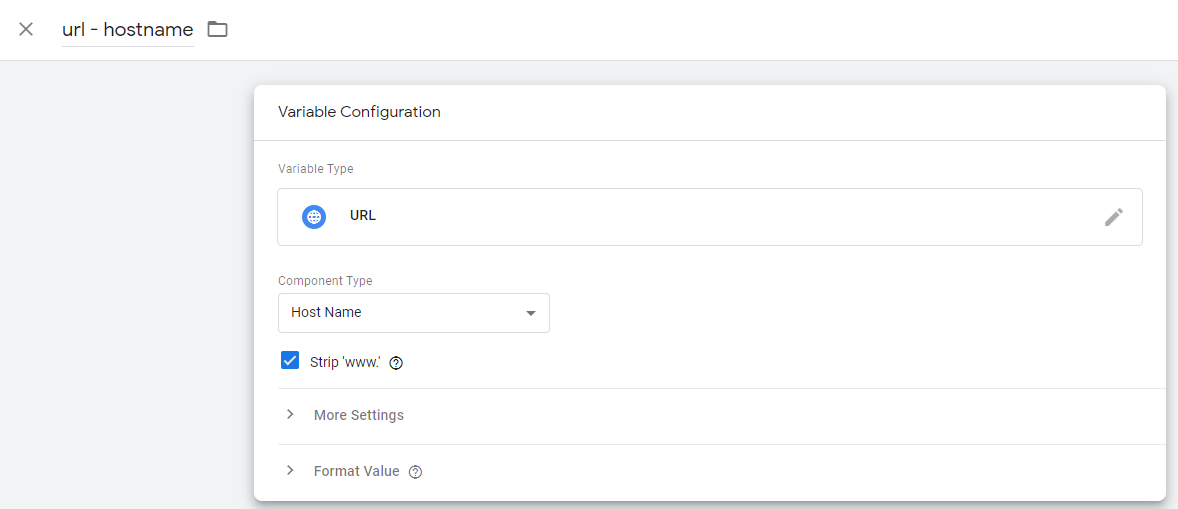
Task: Open the Component Type dropdown
Action: pyautogui.click(x=413, y=313)
